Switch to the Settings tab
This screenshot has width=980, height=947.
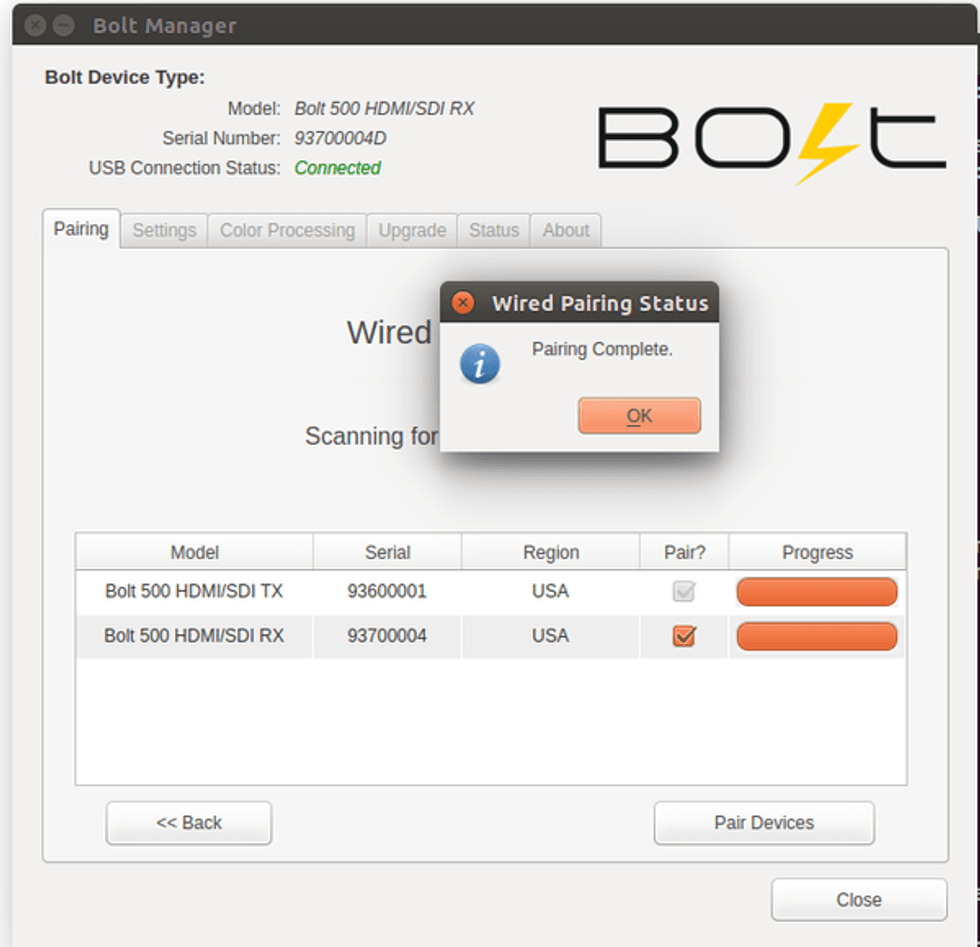point(164,231)
